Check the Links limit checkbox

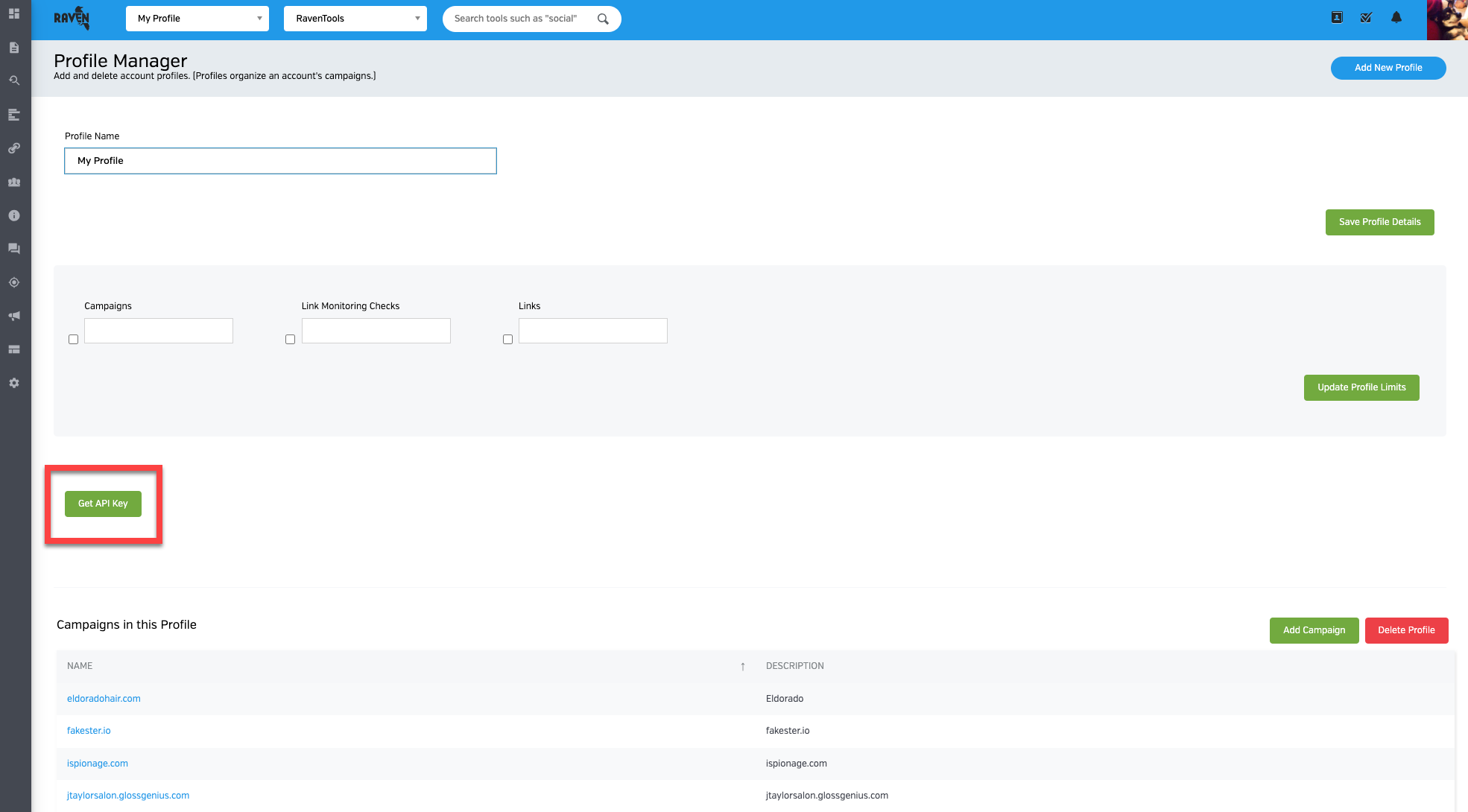click(x=507, y=340)
